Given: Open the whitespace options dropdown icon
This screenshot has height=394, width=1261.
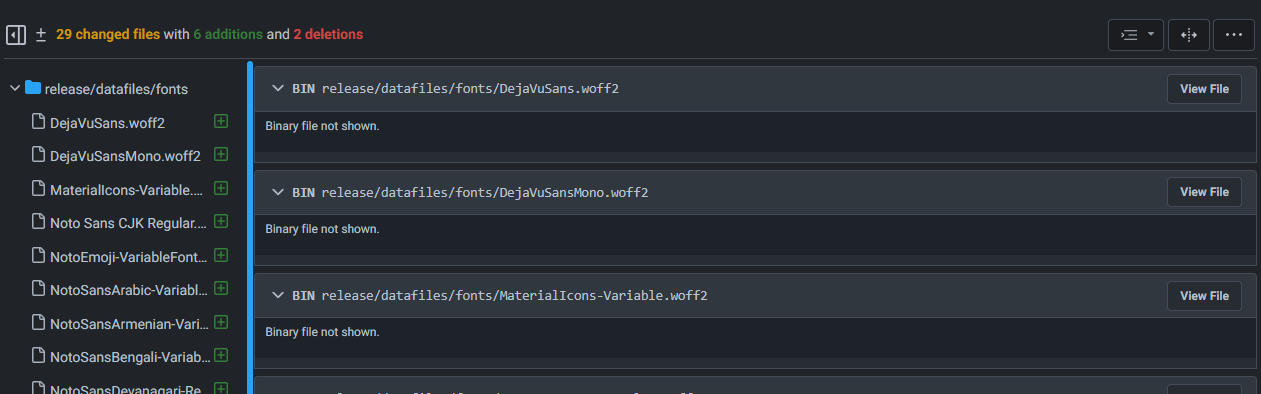Looking at the screenshot, I should point(1135,34).
